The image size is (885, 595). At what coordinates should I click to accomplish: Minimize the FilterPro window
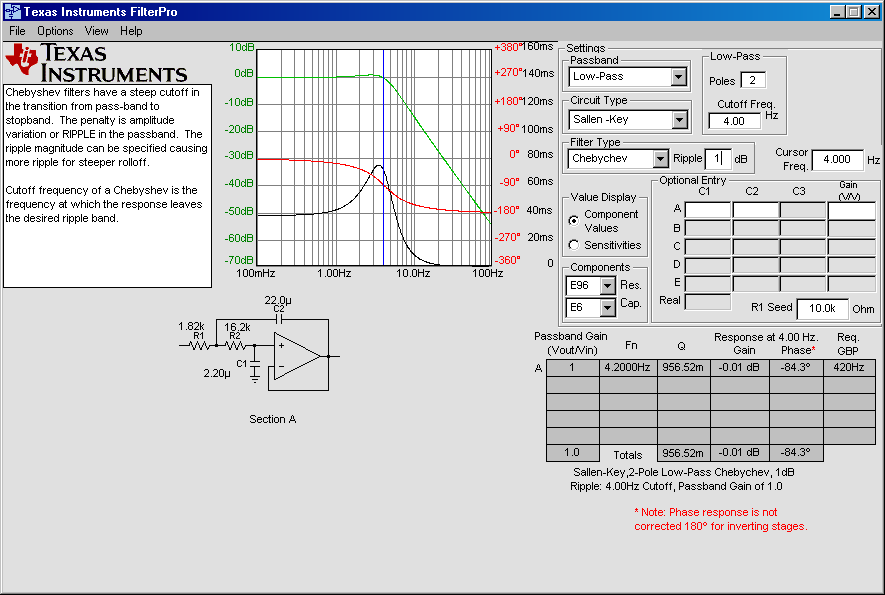coord(838,11)
